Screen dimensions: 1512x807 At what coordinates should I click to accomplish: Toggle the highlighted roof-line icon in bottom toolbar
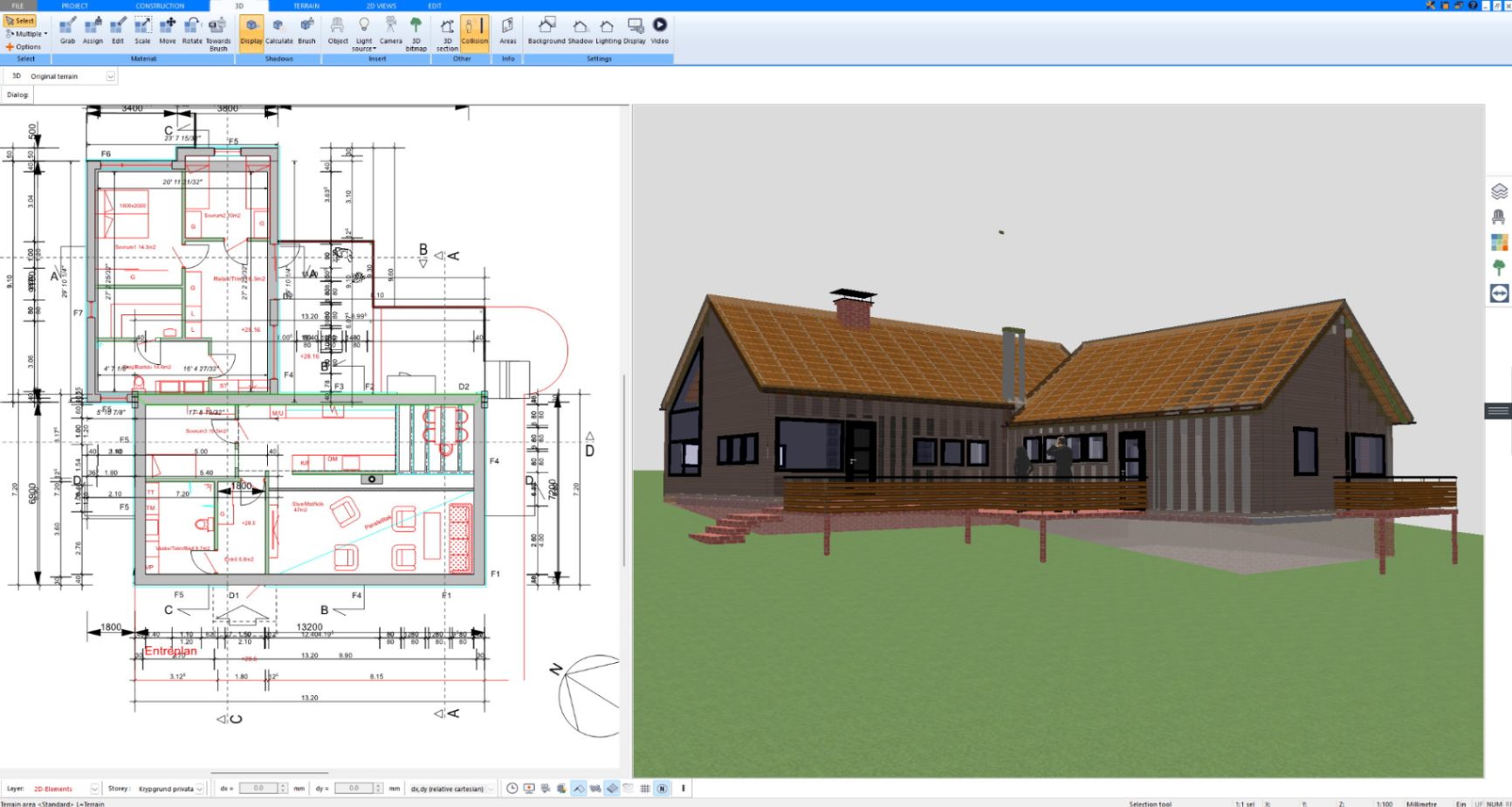(x=579, y=789)
